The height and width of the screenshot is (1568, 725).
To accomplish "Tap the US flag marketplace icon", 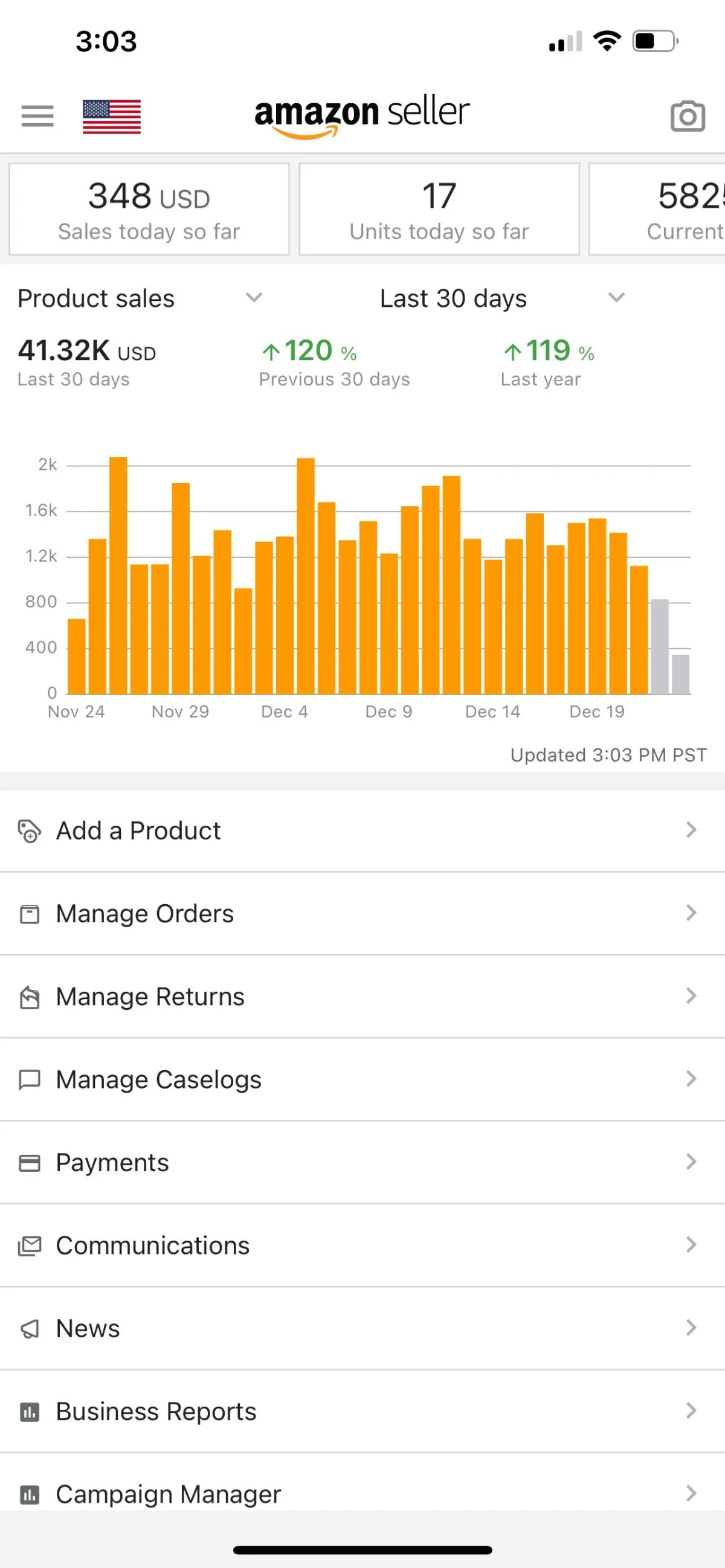I will tap(111, 116).
